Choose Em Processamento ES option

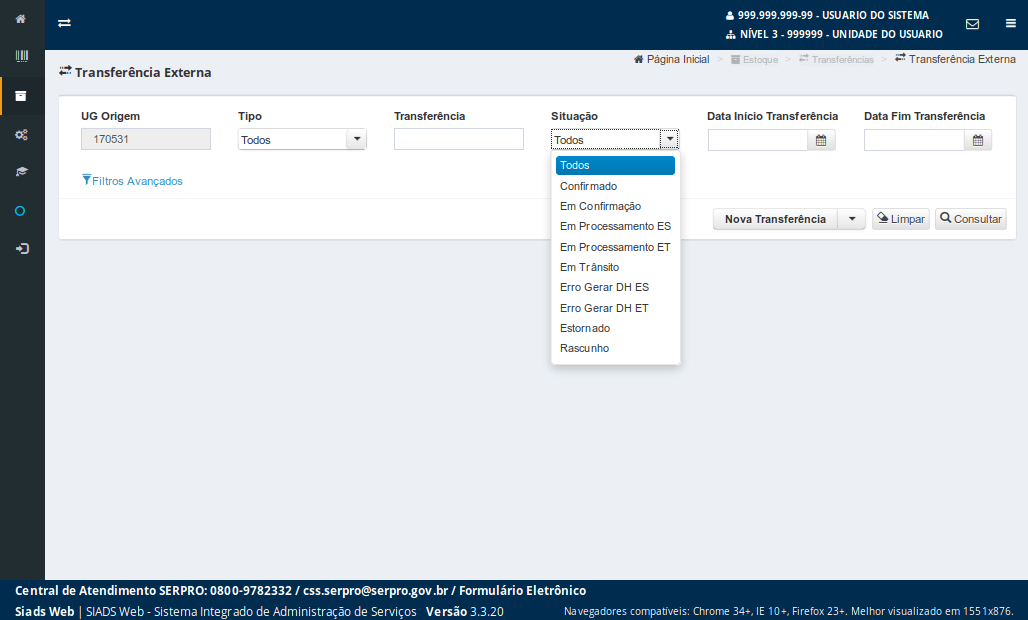pos(615,227)
